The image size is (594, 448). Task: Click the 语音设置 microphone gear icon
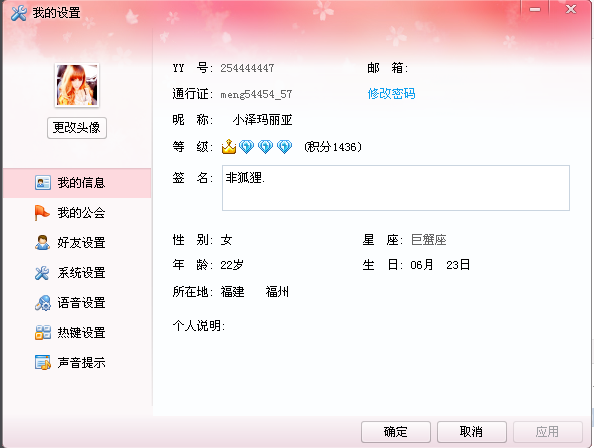click(x=42, y=303)
